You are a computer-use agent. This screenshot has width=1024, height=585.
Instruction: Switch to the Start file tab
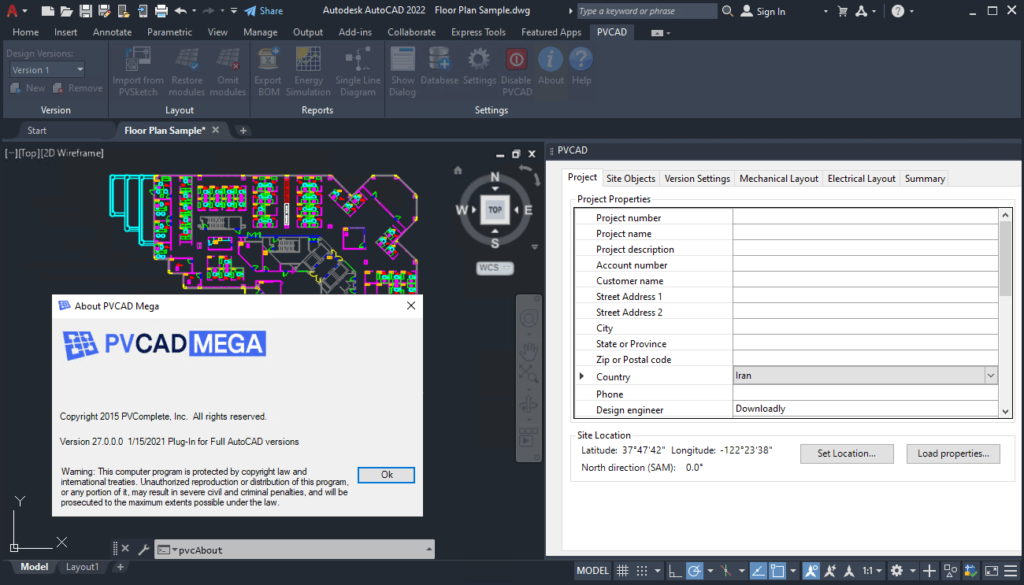(37, 131)
